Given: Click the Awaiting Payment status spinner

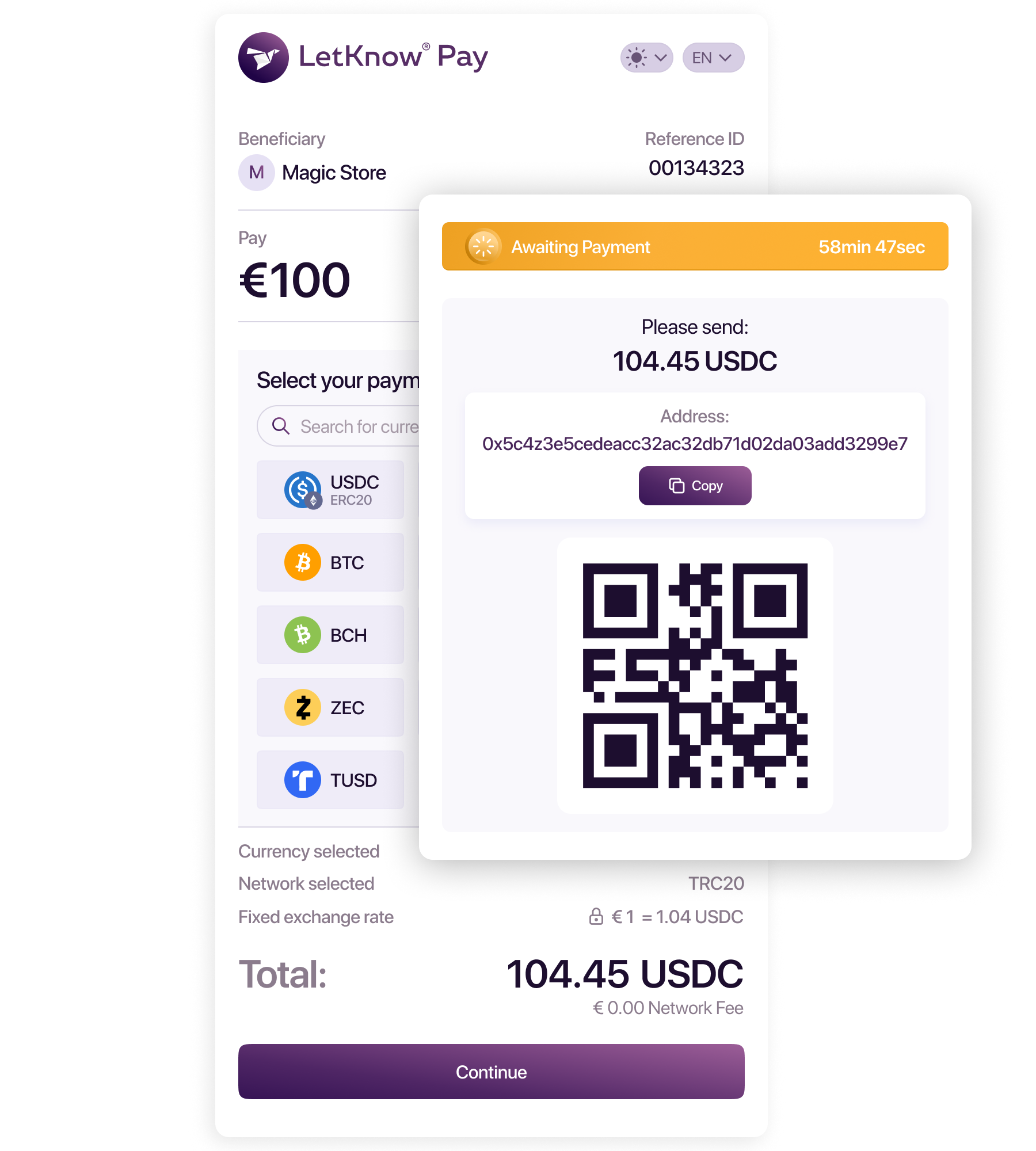Looking at the screenshot, I should click(x=483, y=247).
